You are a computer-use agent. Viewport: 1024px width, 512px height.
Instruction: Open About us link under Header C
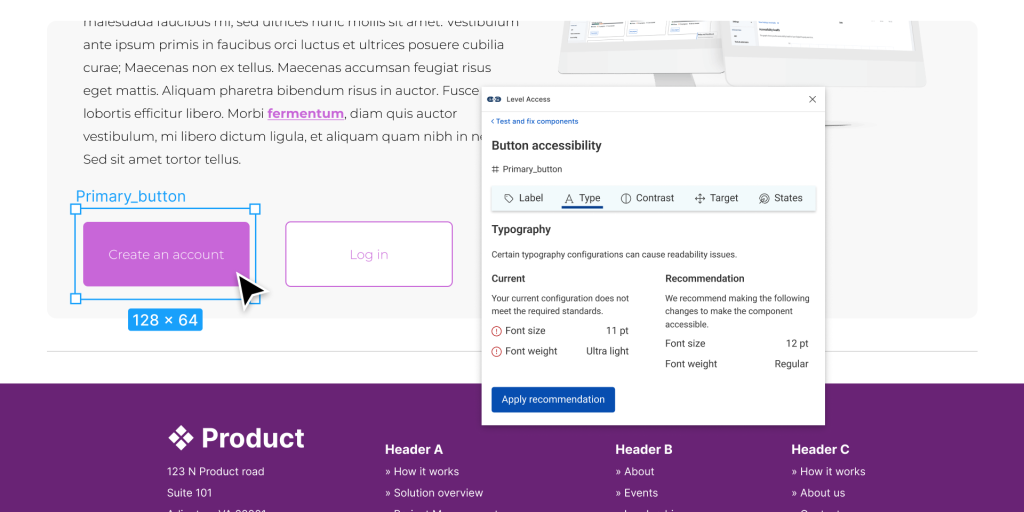pyautogui.click(x=822, y=493)
